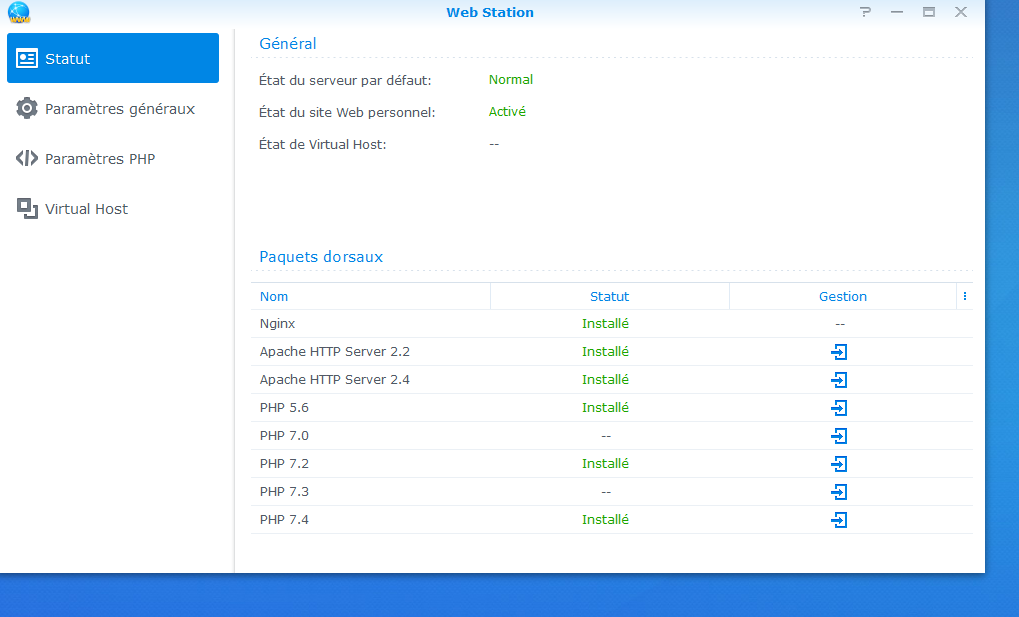This screenshot has width=1019, height=617.
Task: Open the table column options menu
Action: pyautogui.click(x=964, y=296)
